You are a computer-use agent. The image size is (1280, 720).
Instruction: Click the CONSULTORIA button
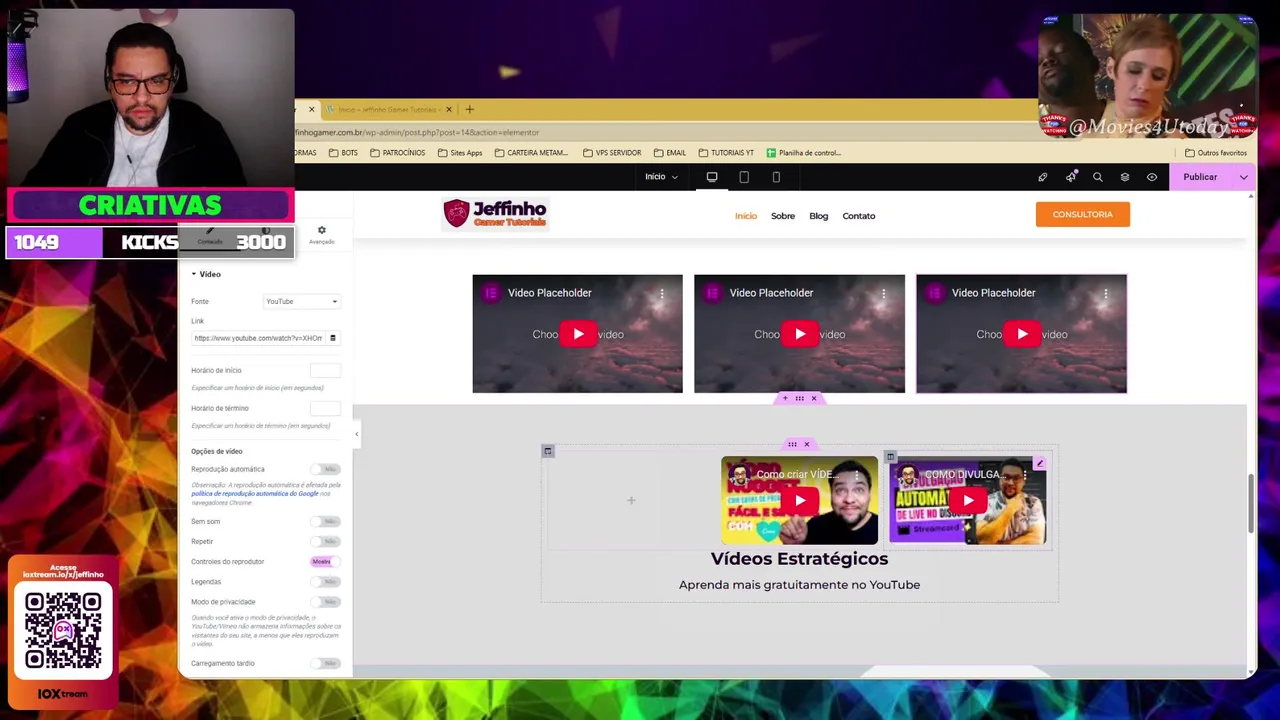click(1083, 214)
